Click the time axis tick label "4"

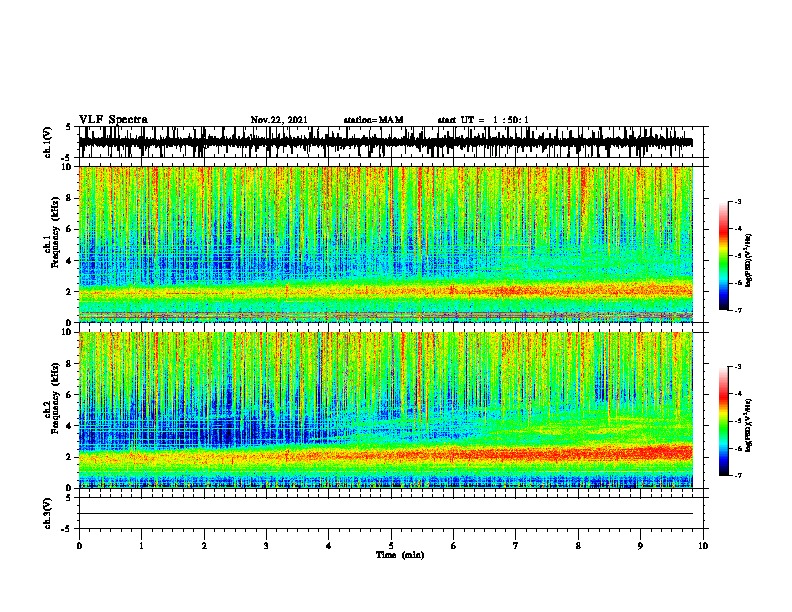point(329,546)
